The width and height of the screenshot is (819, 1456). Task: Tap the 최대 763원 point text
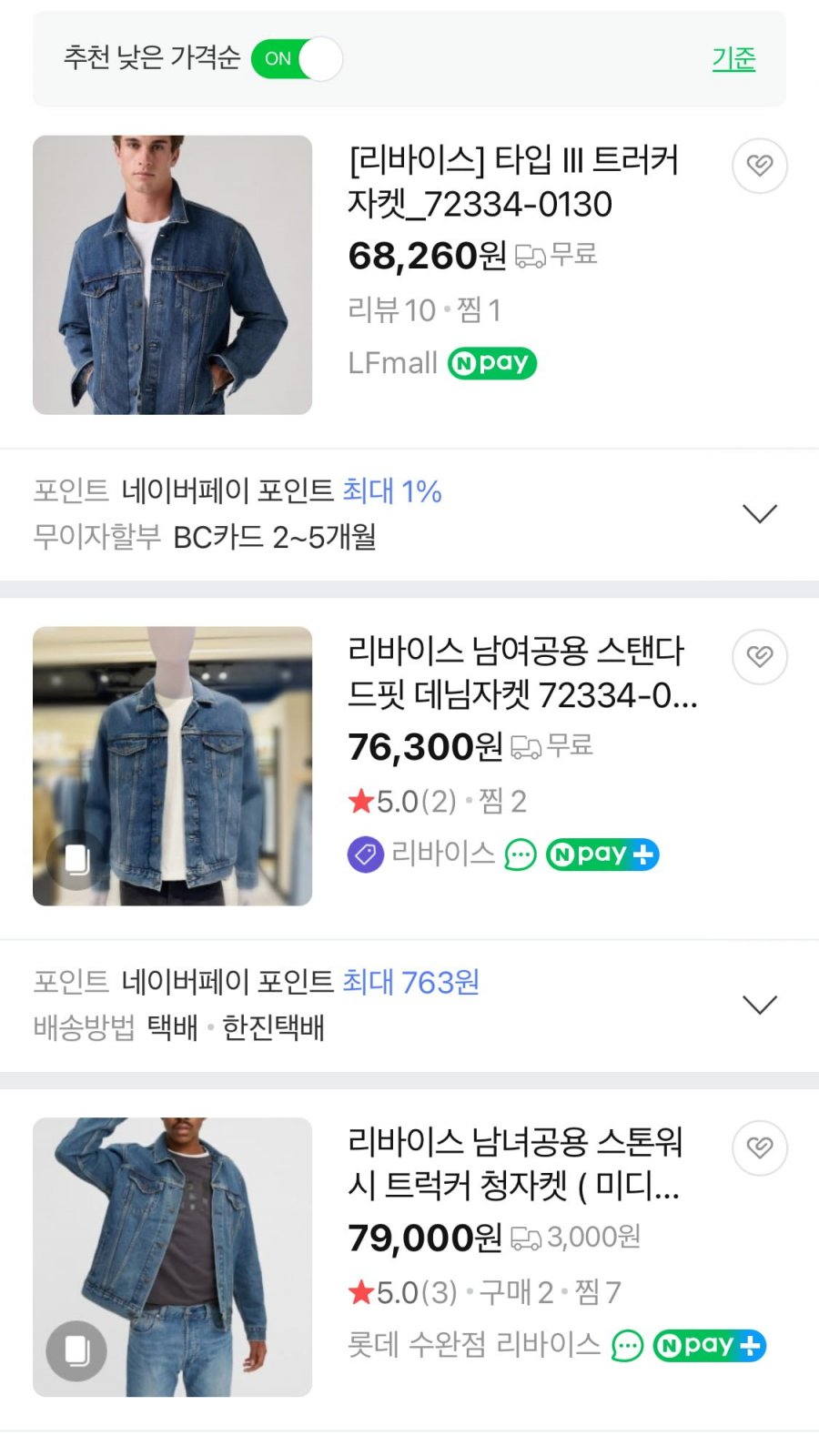coord(410,982)
